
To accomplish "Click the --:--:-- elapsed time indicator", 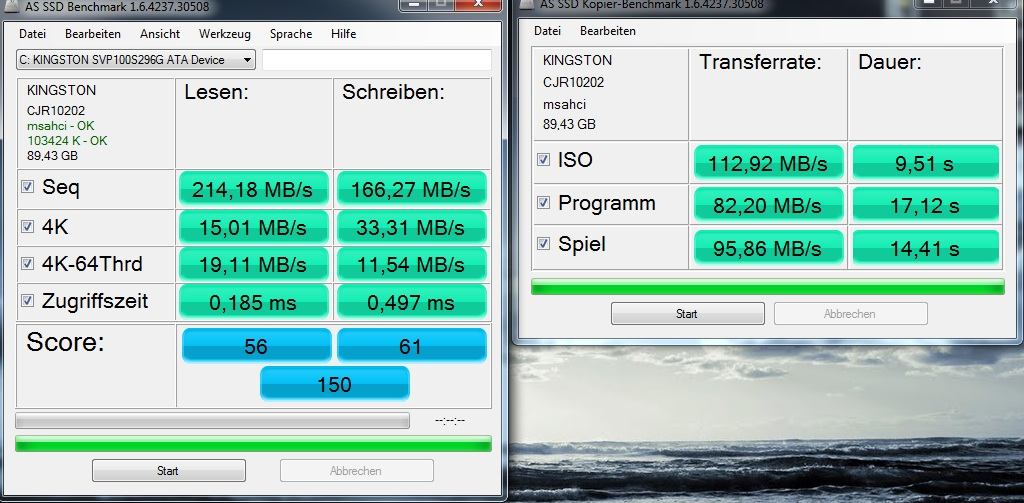I will pos(450,420).
